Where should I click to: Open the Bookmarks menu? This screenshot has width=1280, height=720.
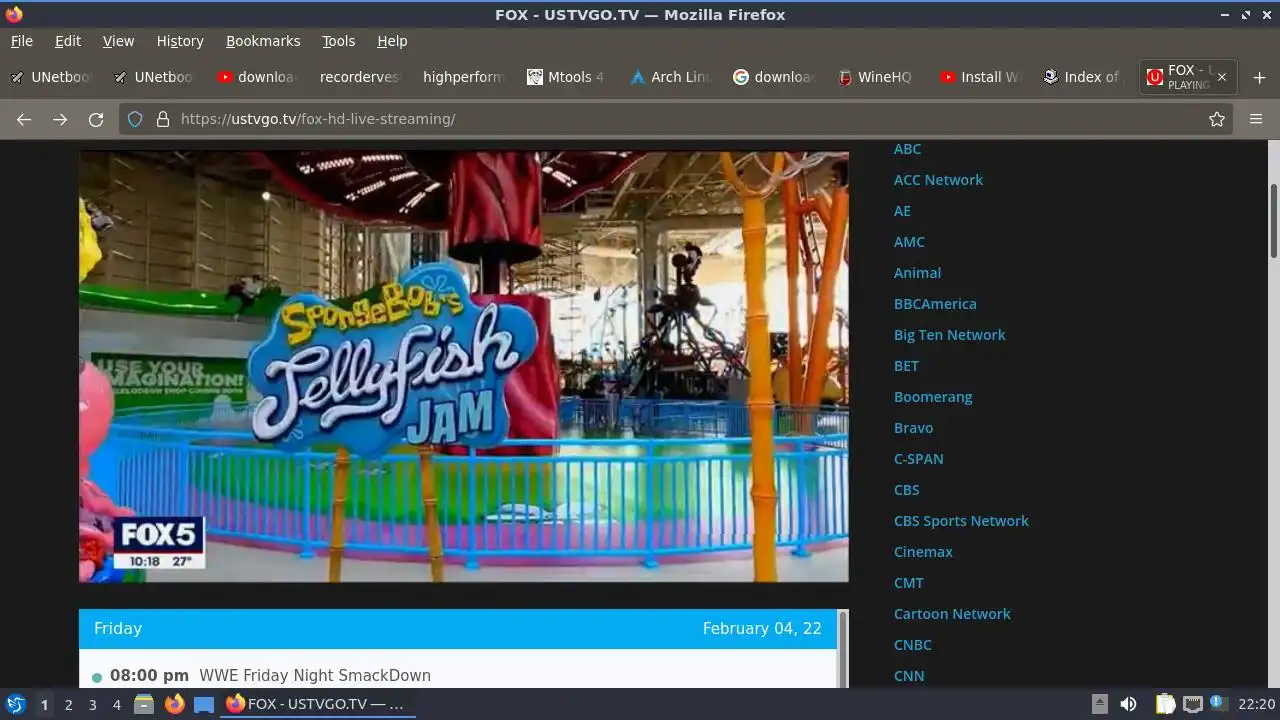263,41
